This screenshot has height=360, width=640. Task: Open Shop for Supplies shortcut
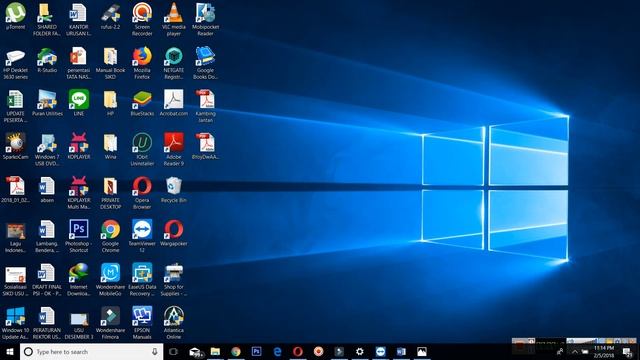coord(173,280)
